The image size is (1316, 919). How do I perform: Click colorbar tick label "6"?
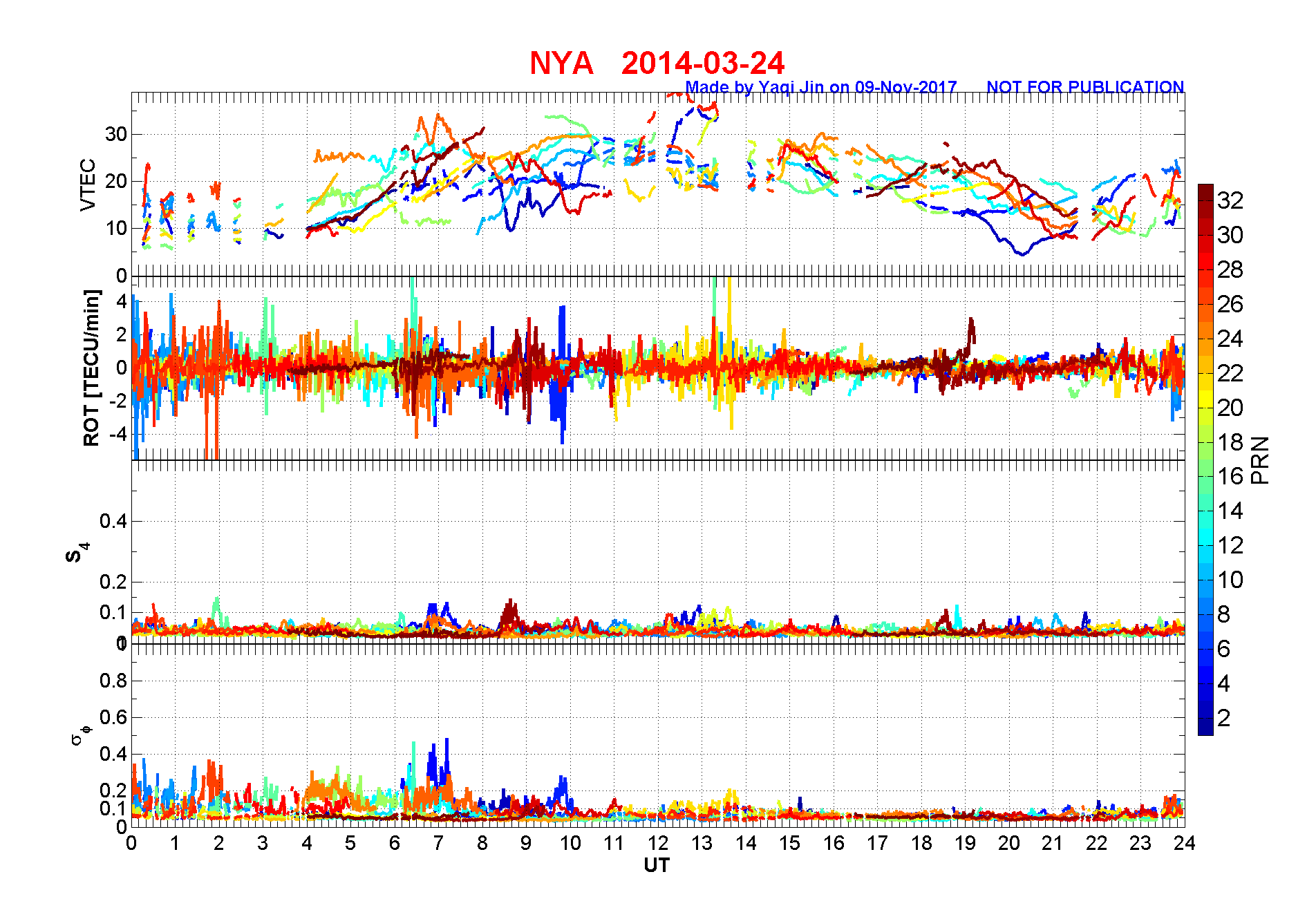coord(1224,649)
